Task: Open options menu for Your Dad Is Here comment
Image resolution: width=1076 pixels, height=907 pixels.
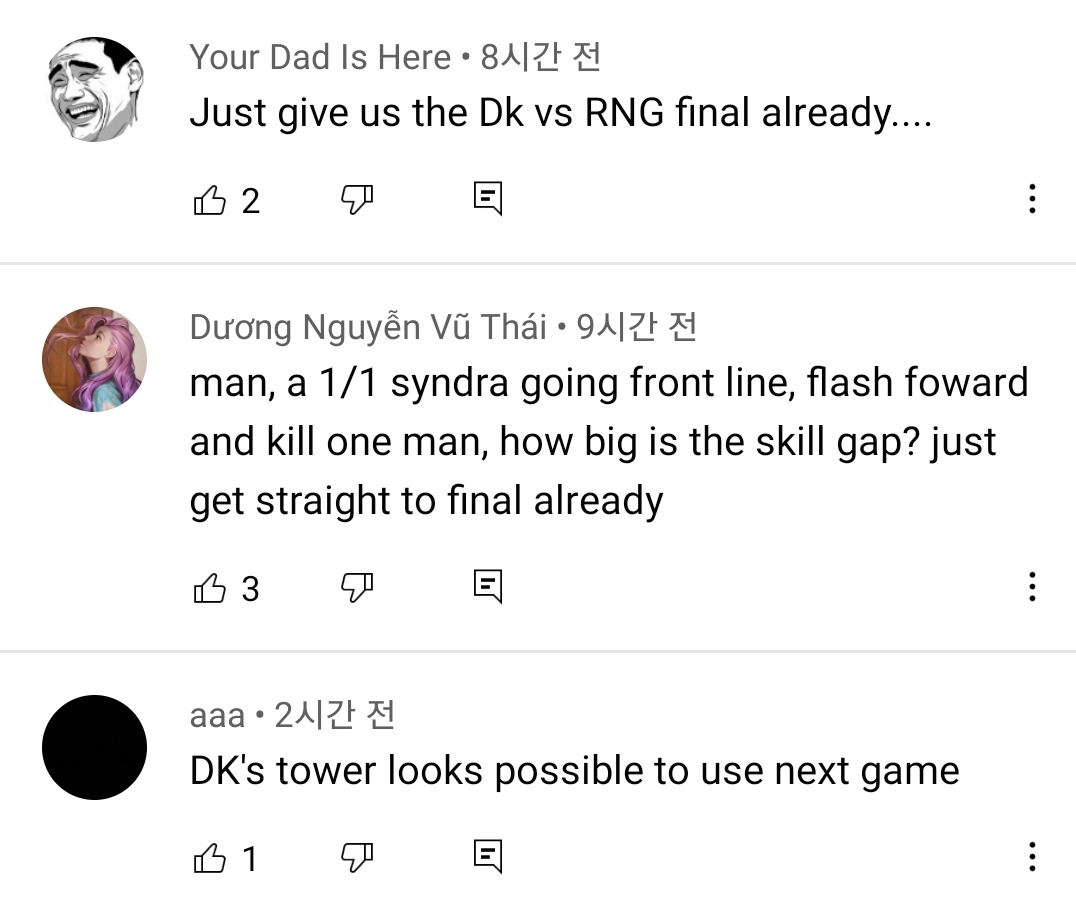Action: (1032, 199)
